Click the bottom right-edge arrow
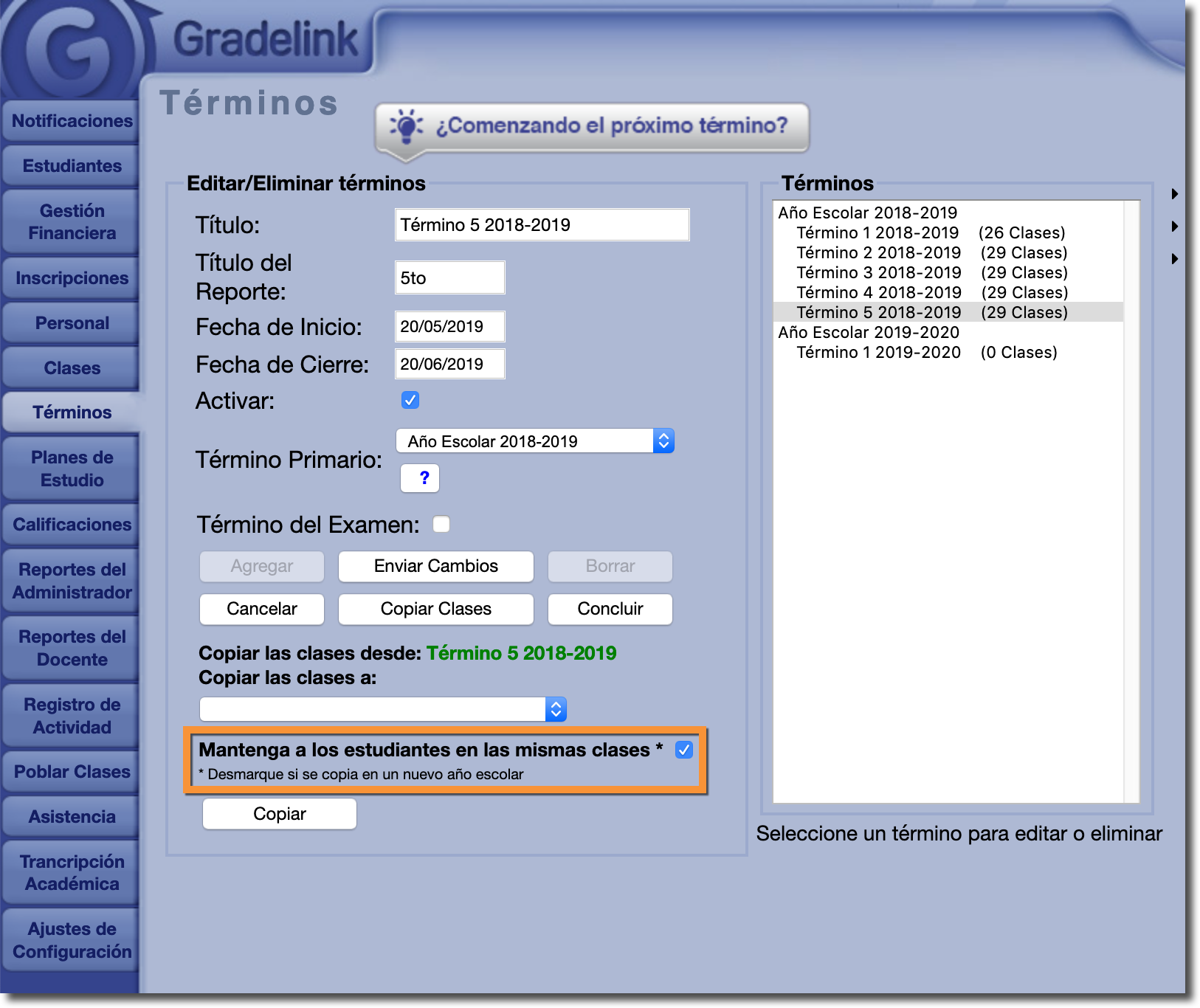Viewport: 1200px width, 1008px height. pyautogui.click(x=1174, y=259)
